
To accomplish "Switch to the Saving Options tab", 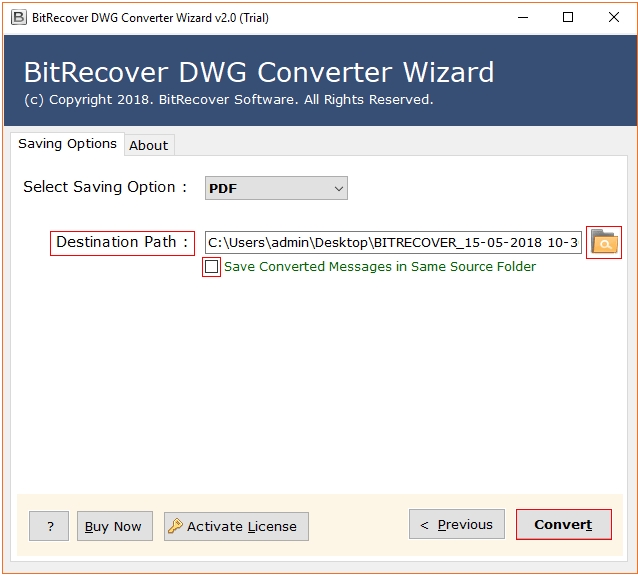I will click(68, 144).
